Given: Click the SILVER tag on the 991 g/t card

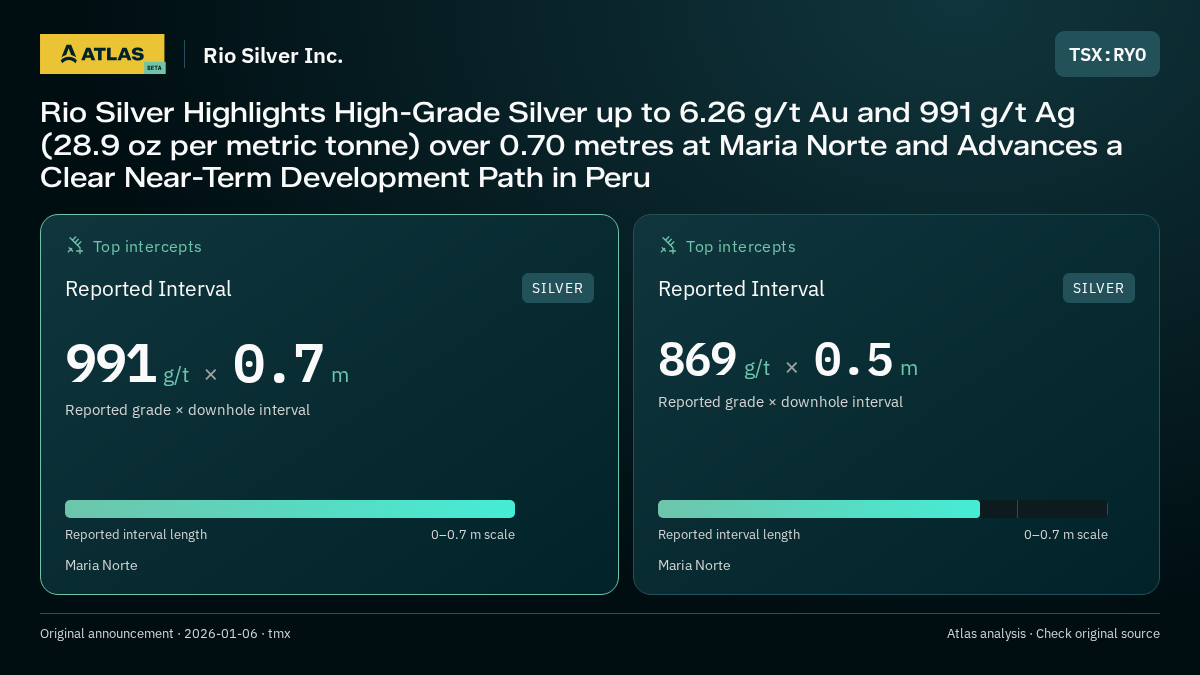Looking at the screenshot, I should (x=558, y=288).
